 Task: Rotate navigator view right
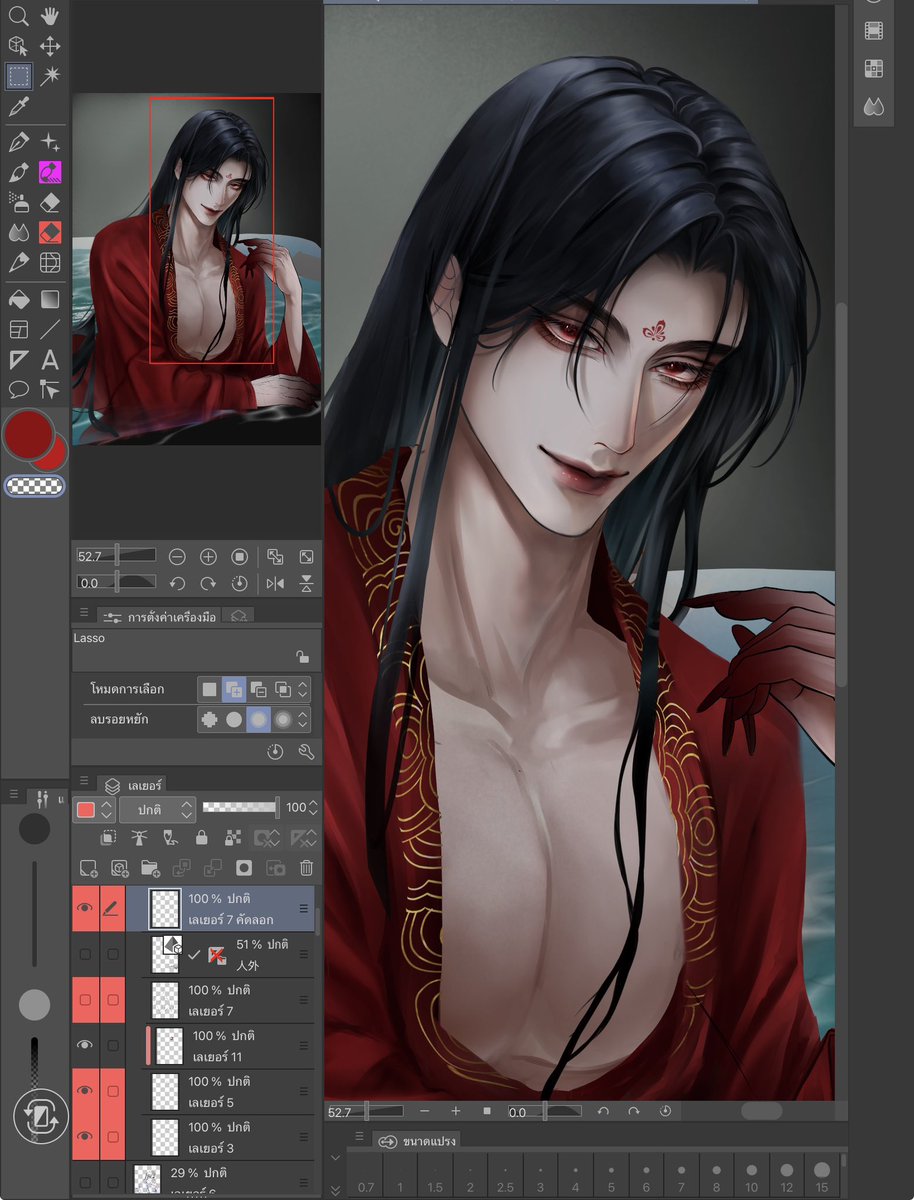click(x=208, y=583)
